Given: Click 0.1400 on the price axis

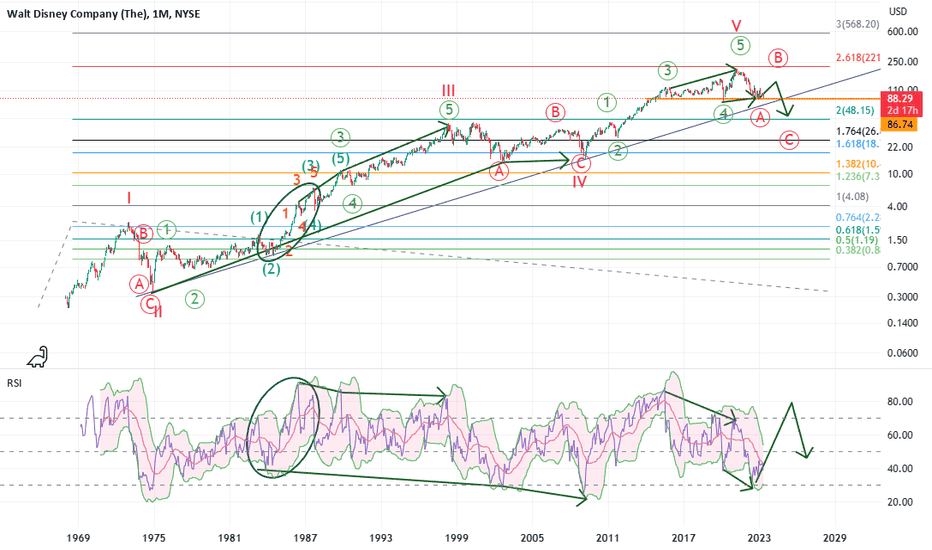Looking at the screenshot, I should [902, 324].
